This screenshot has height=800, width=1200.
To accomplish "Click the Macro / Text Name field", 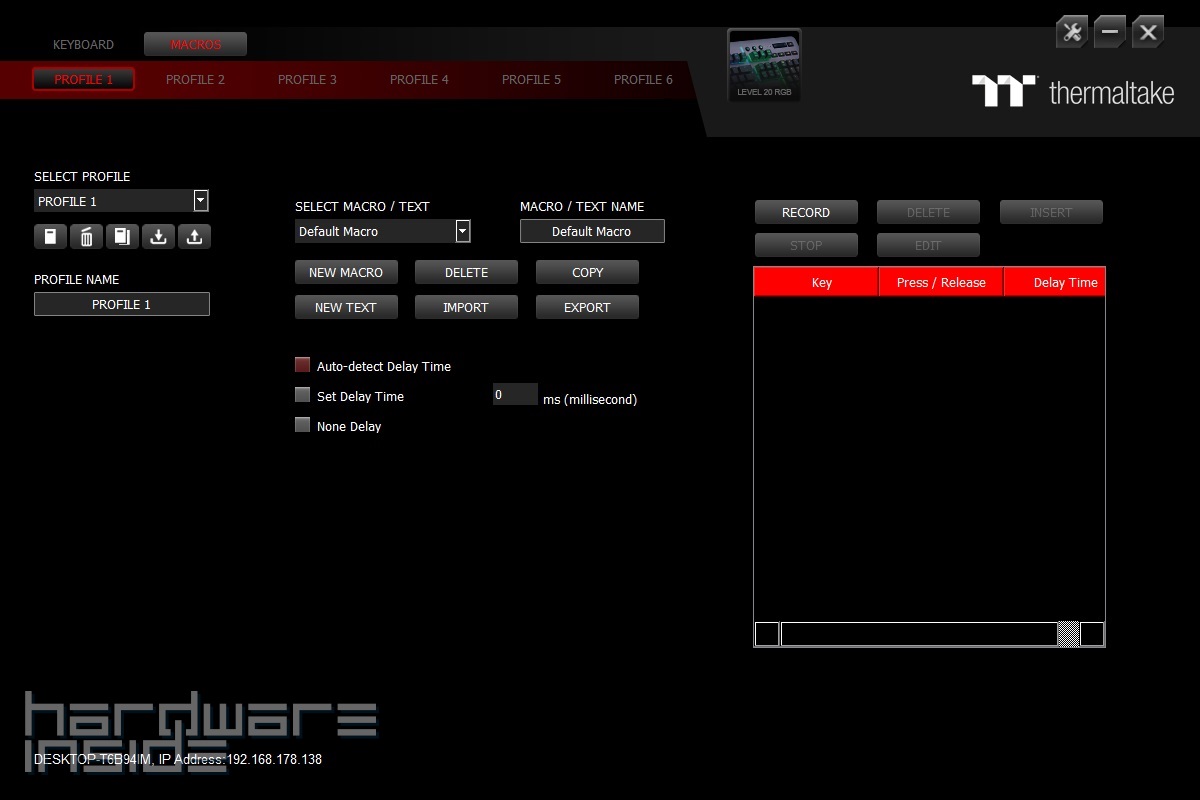I will pos(592,231).
